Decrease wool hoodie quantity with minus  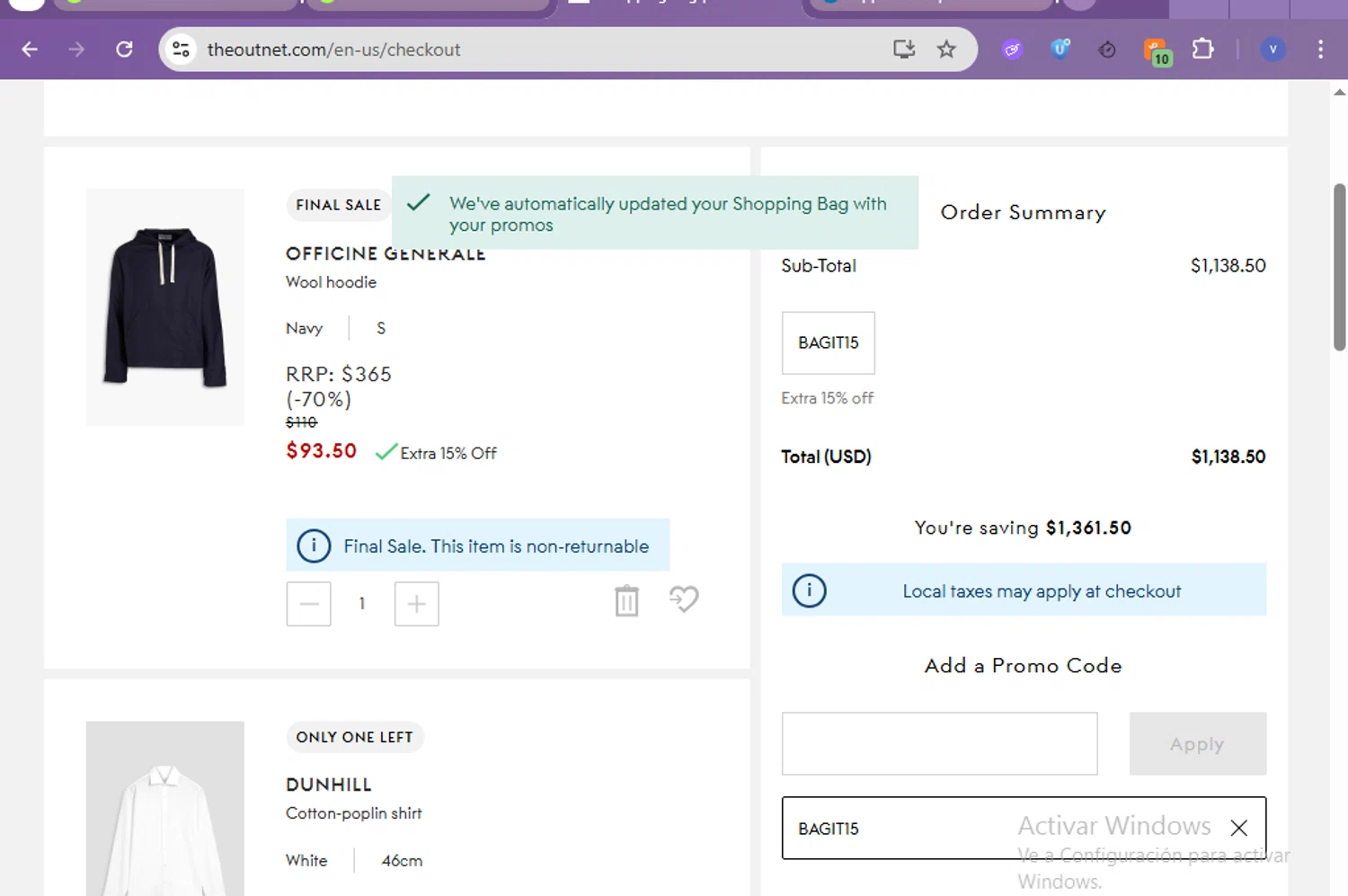coord(308,603)
